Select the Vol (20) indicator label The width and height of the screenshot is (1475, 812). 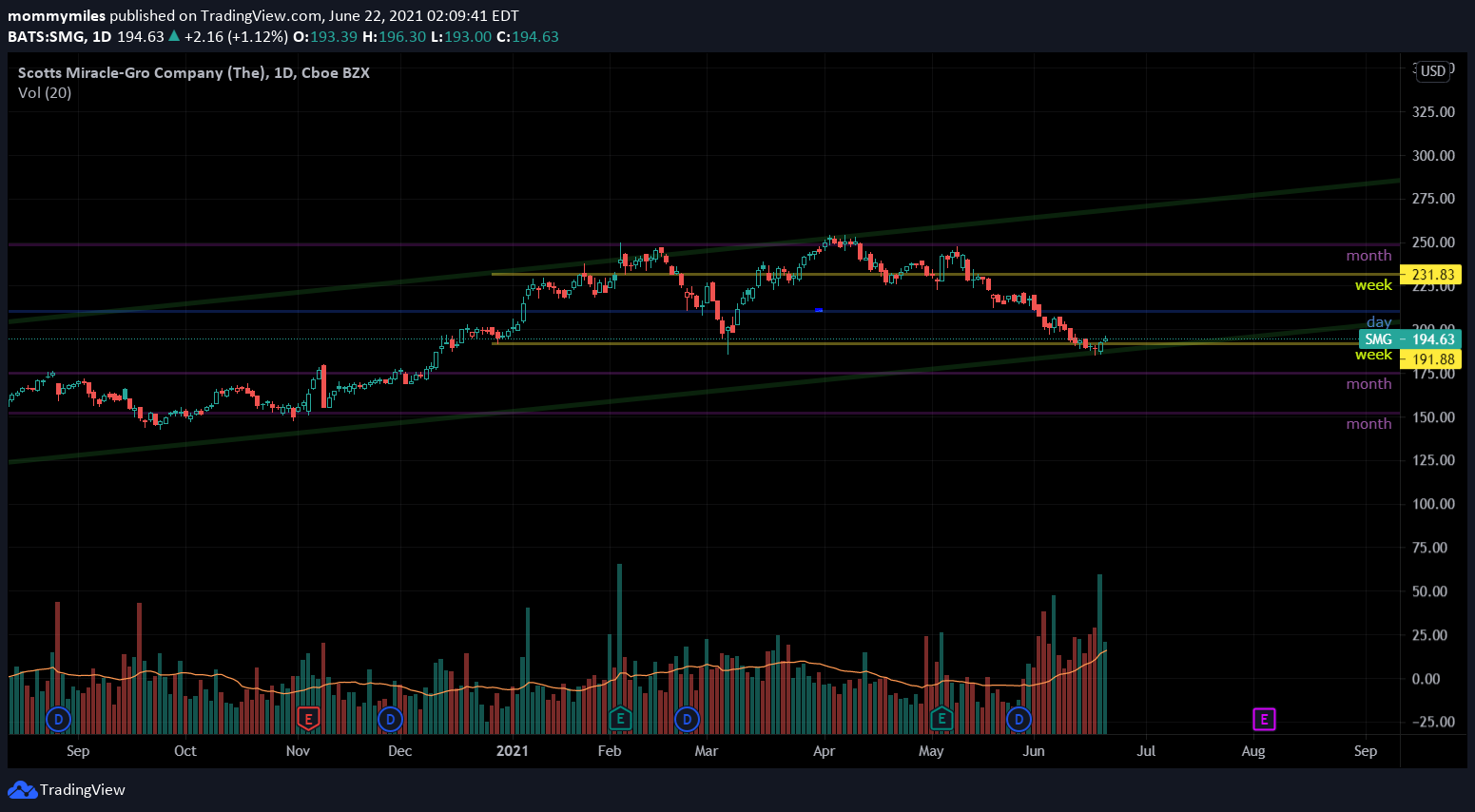click(x=45, y=92)
